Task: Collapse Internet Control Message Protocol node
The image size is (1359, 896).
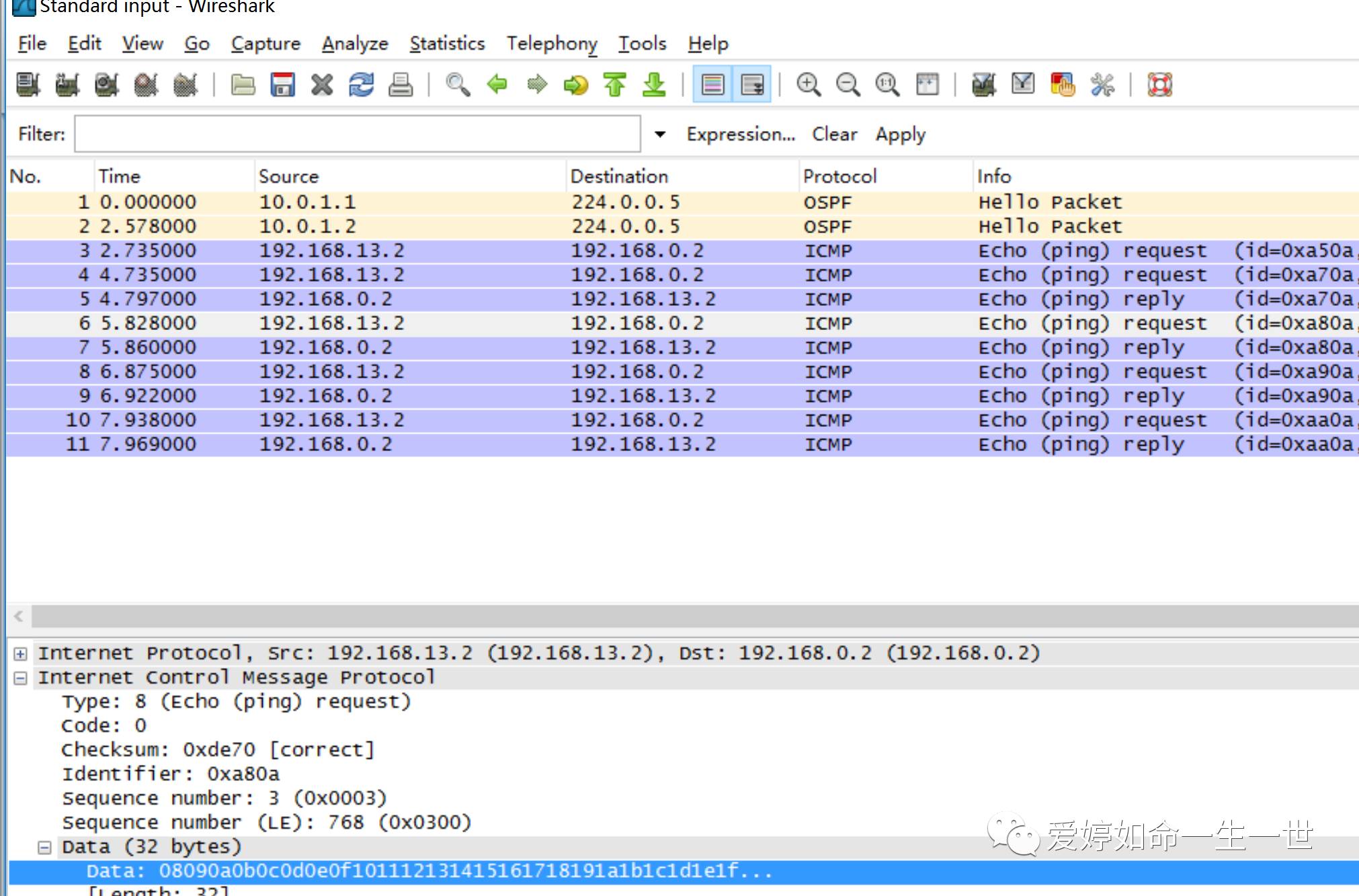Action: (x=21, y=678)
